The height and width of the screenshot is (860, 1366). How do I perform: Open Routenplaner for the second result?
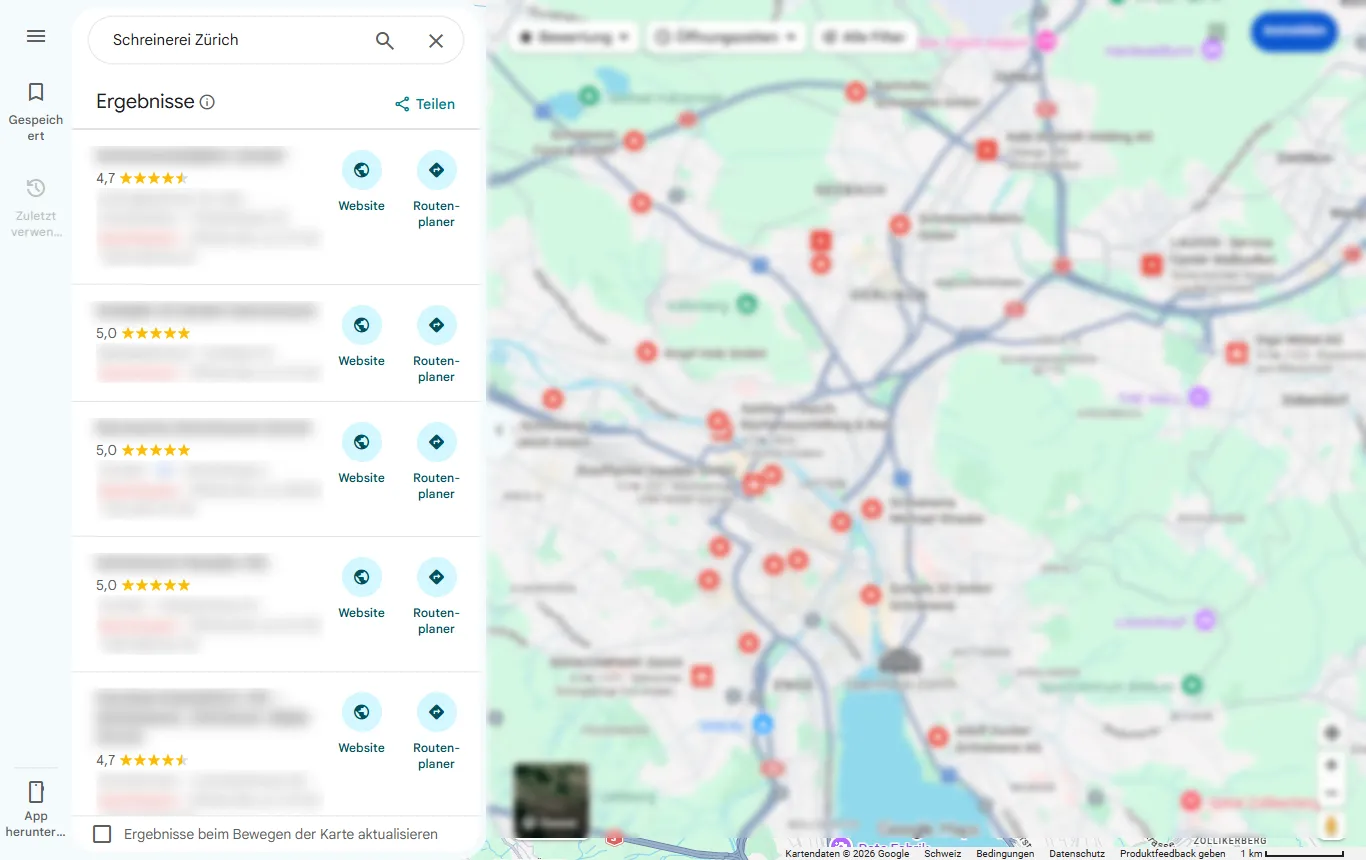(x=436, y=345)
